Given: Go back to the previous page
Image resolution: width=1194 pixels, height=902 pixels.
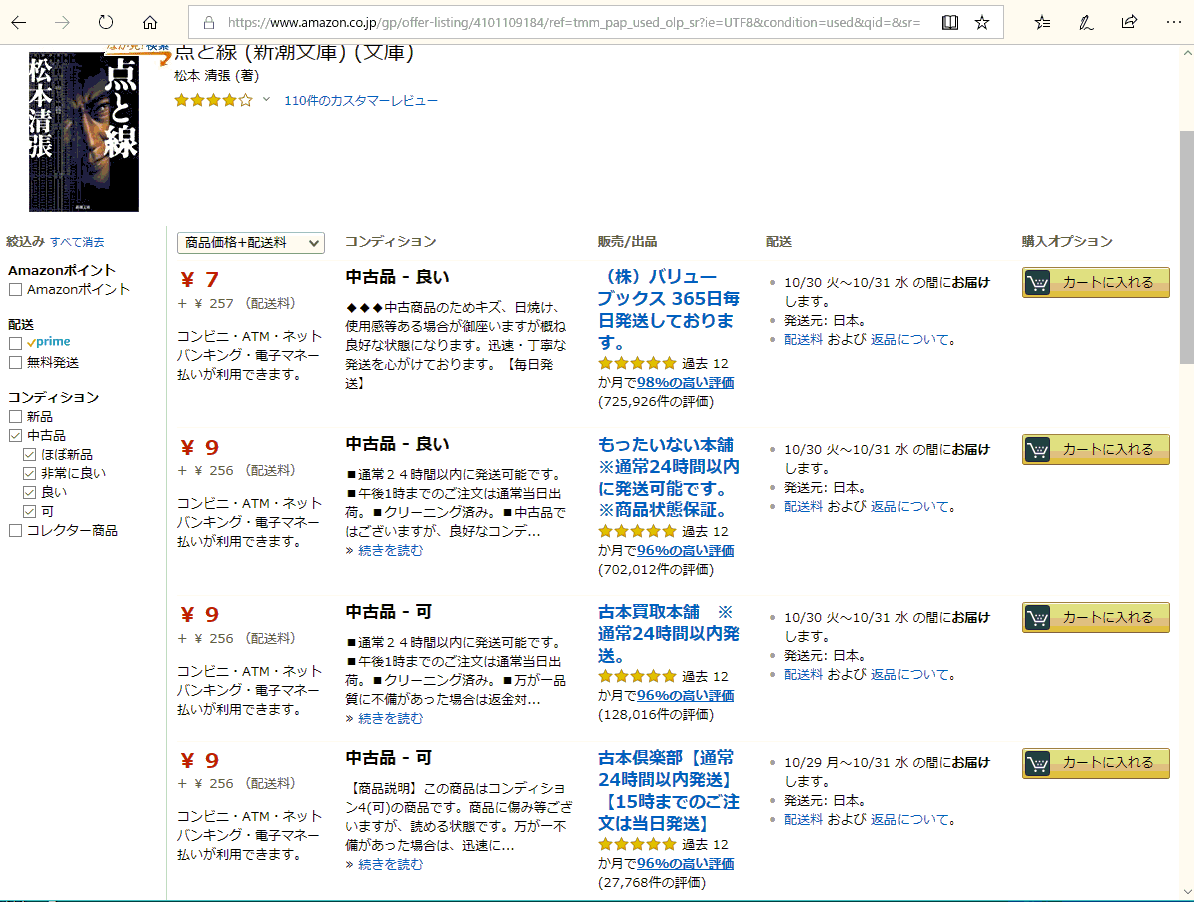Looking at the screenshot, I should coord(19,22).
